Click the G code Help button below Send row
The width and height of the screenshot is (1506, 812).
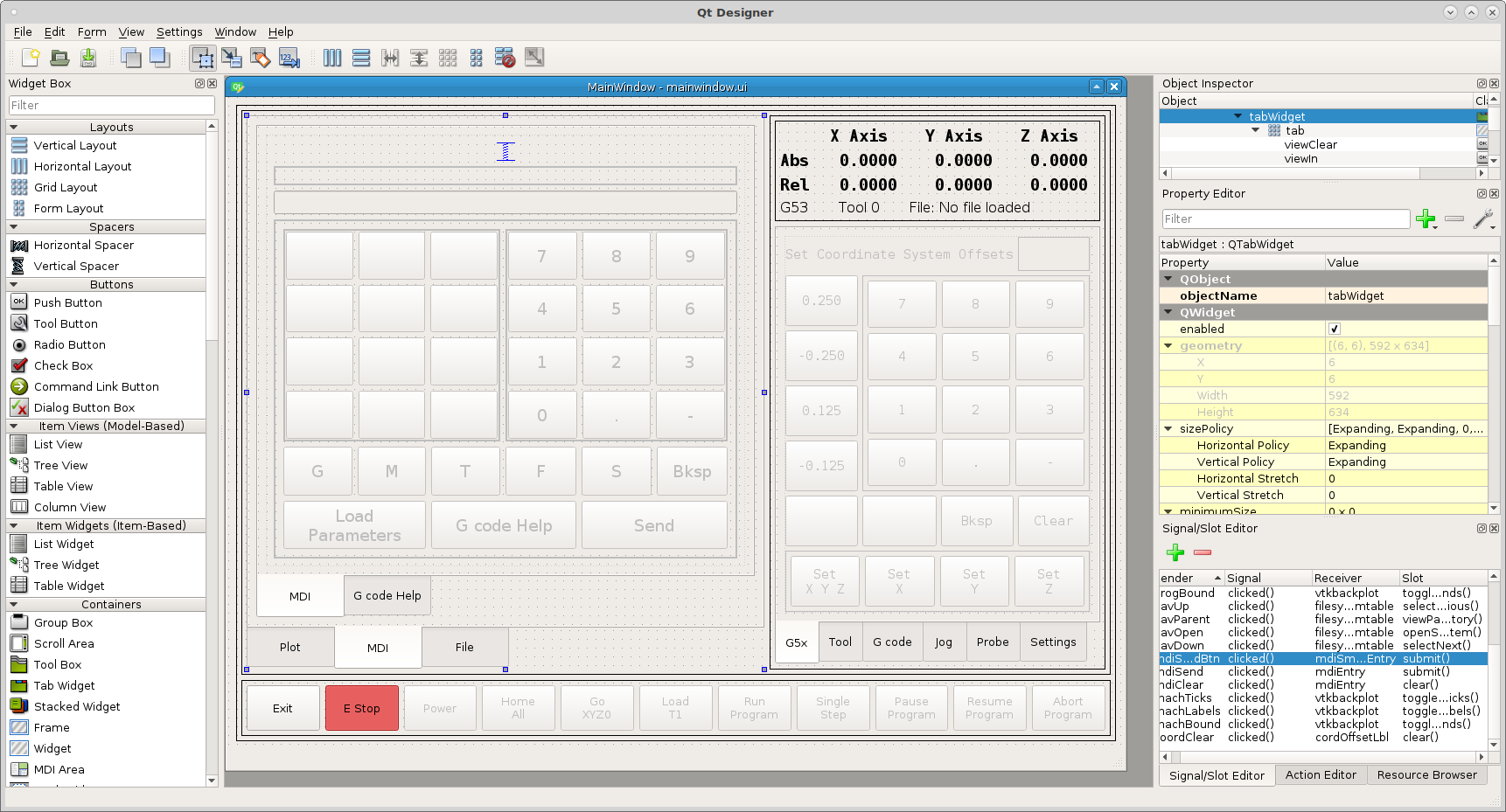click(504, 525)
